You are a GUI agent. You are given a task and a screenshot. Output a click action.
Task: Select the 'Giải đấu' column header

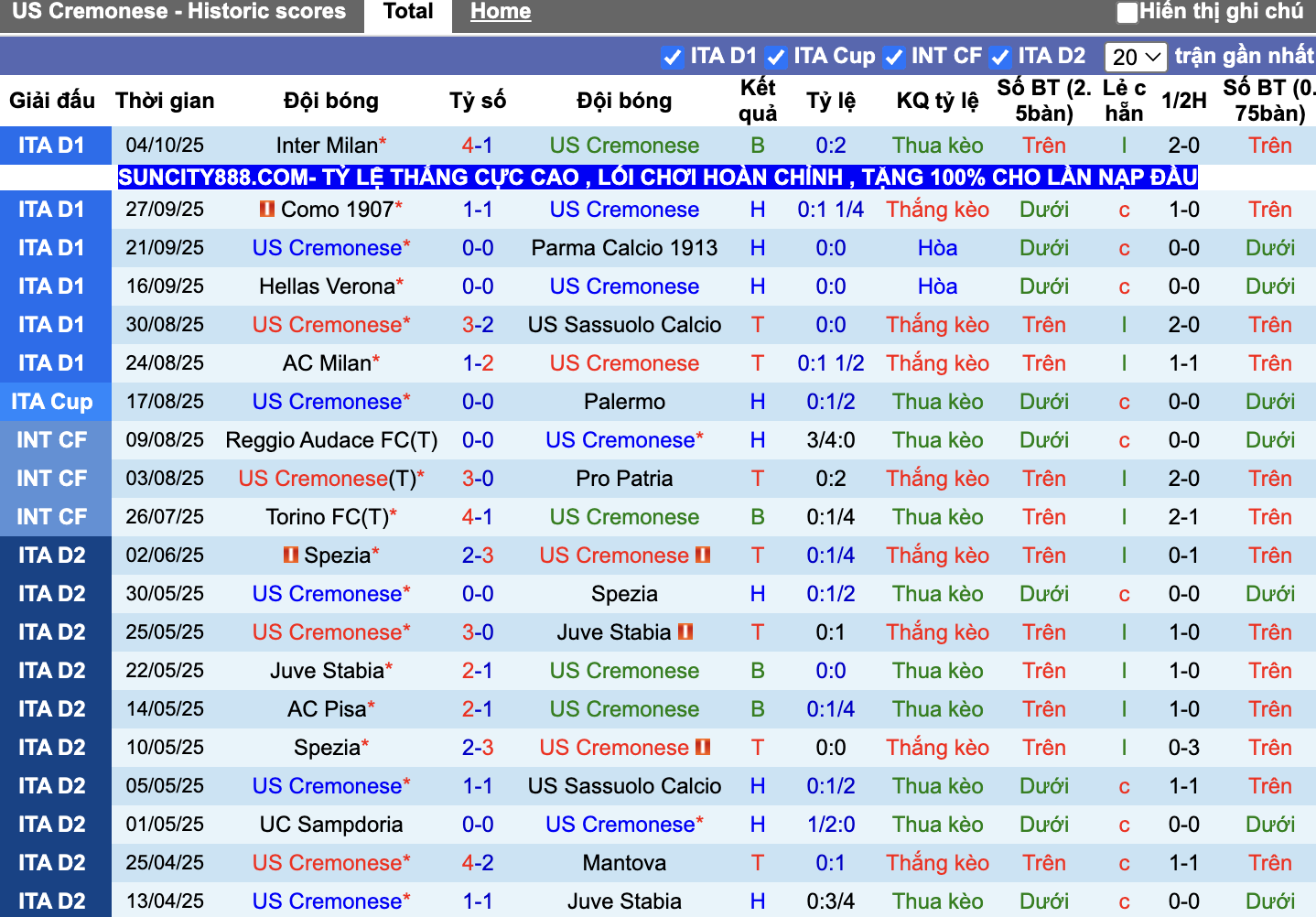click(x=52, y=101)
